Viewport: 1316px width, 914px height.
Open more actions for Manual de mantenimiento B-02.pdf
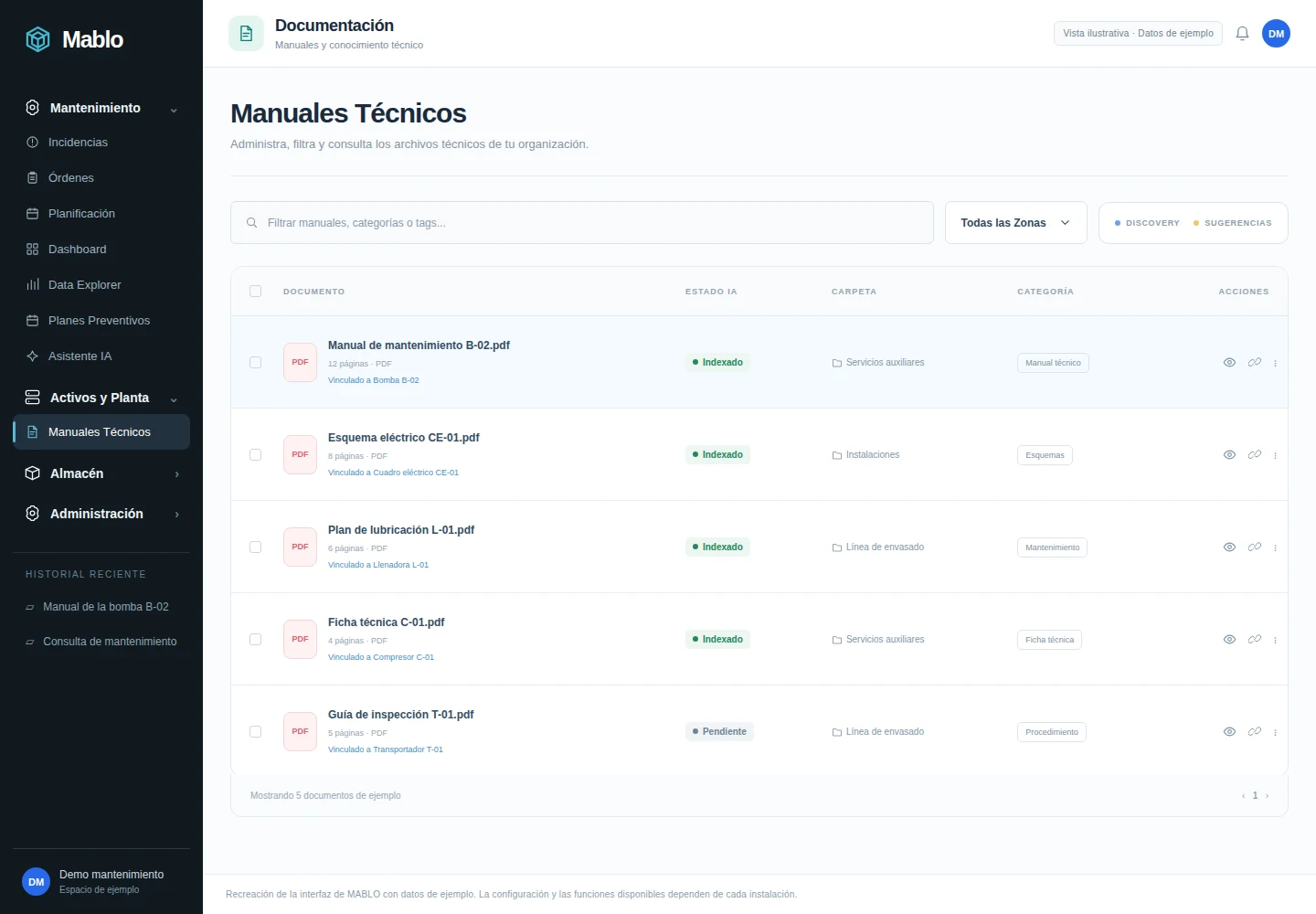click(1275, 363)
